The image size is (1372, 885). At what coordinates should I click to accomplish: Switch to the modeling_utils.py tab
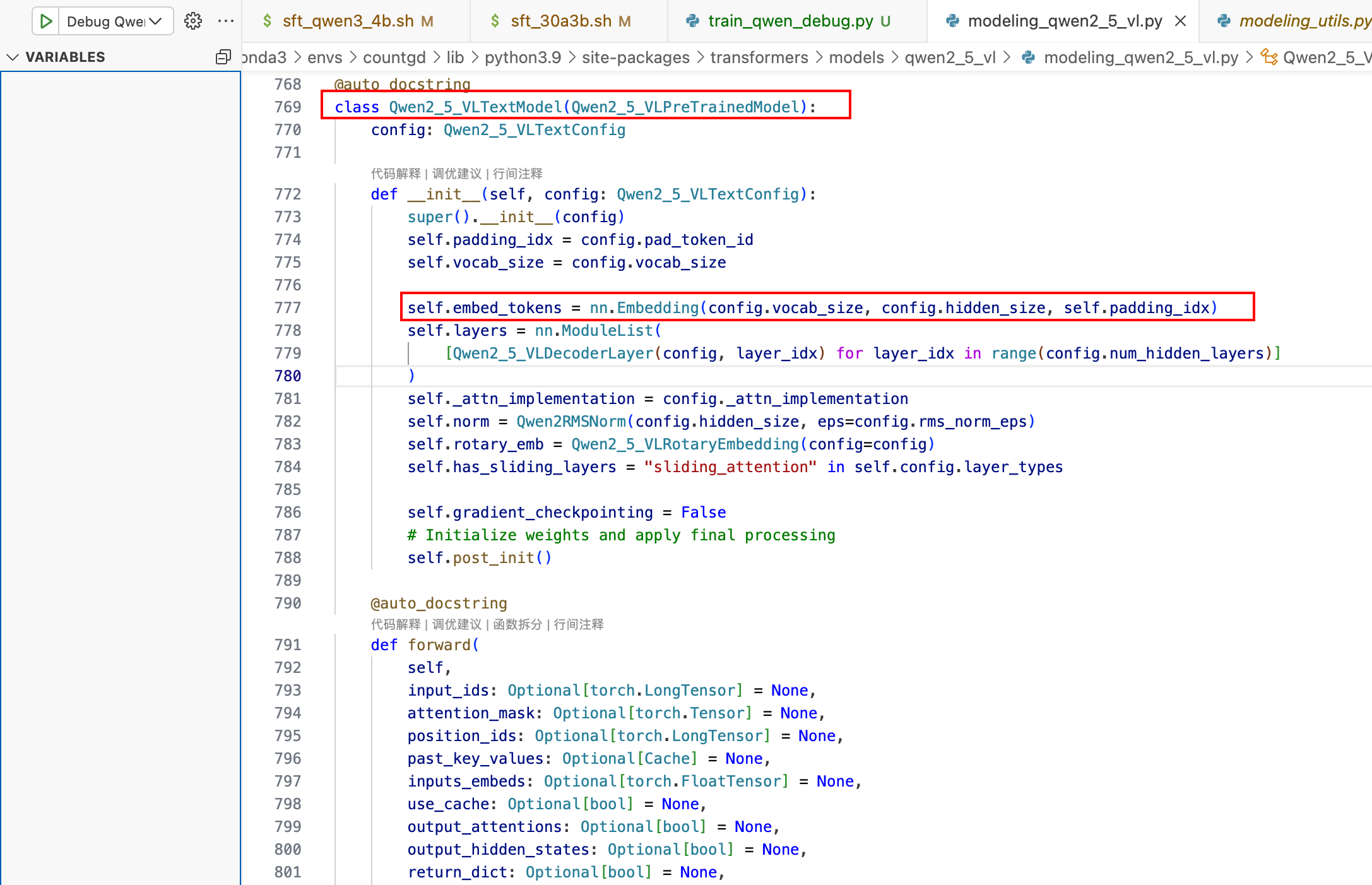(x=1304, y=21)
